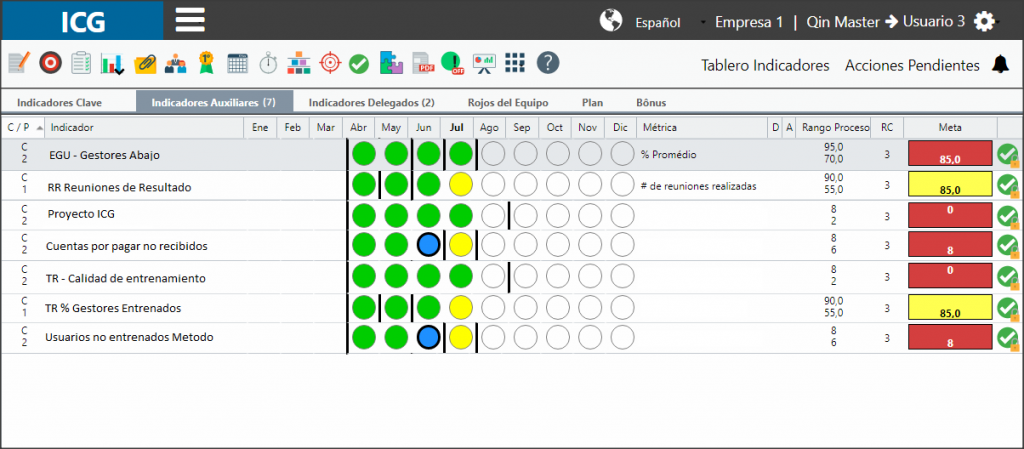Viewport: 1024px width, 449px height.
Task: Toggle green check for Proyecto ICG row
Action: (1008, 215)
